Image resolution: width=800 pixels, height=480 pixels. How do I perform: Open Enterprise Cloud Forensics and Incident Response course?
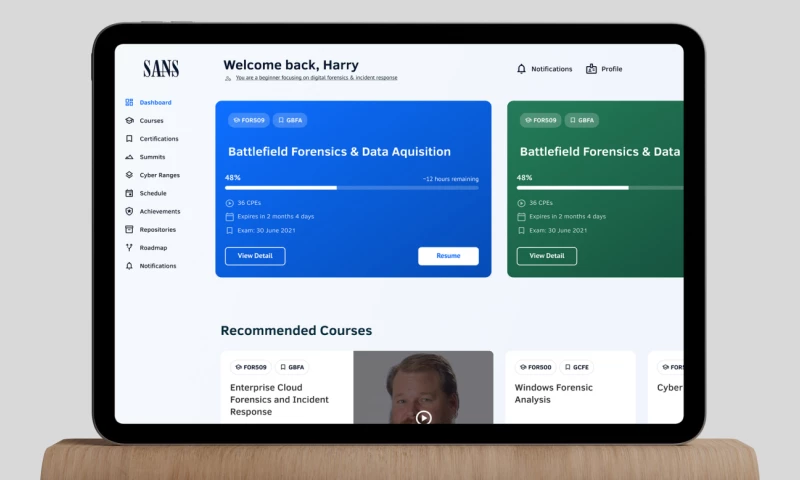tap(280, 400)
